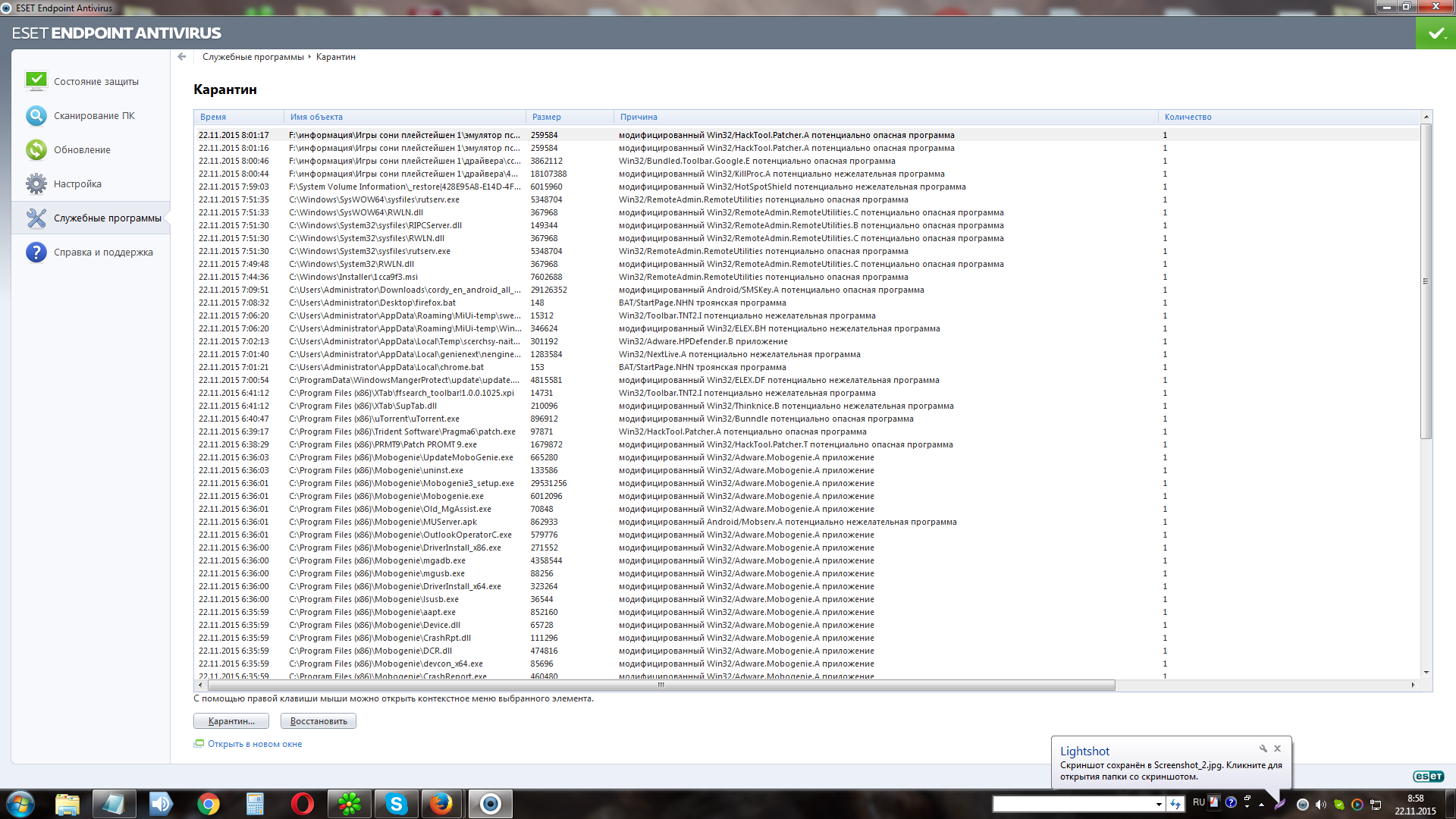Select the Настройка menu item
This screenshot has height=819, width=1456.
pos(77,184)
